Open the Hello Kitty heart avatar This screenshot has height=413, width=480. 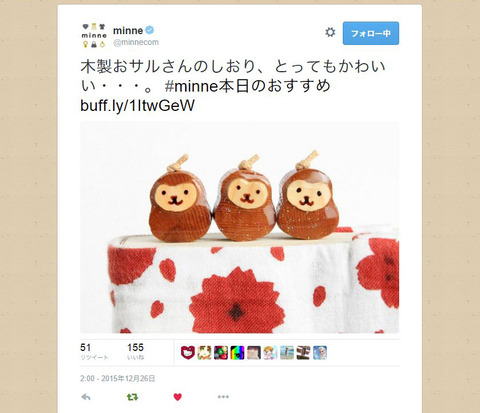coord(188,353)
